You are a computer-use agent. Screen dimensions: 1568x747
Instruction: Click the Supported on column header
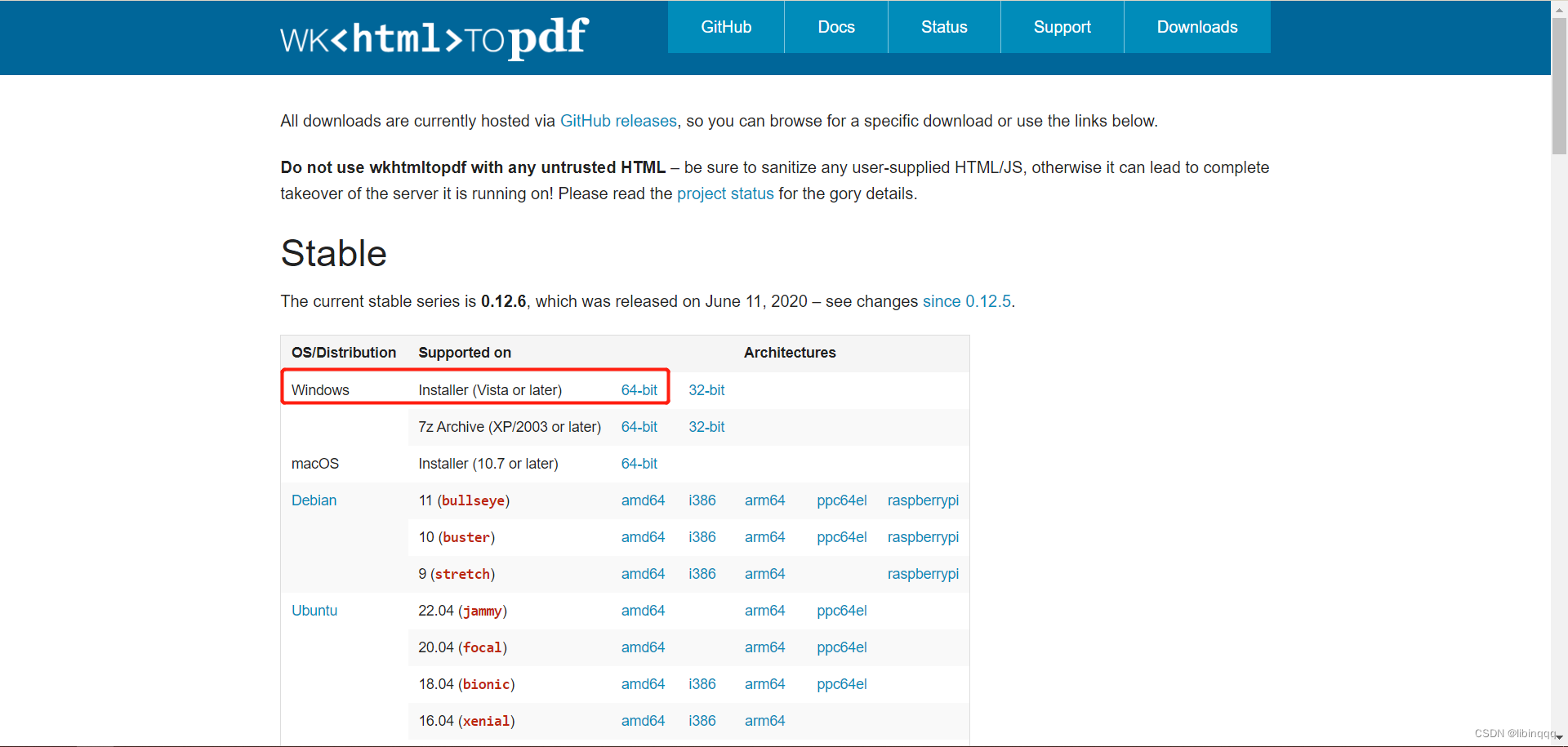[465, 353]
